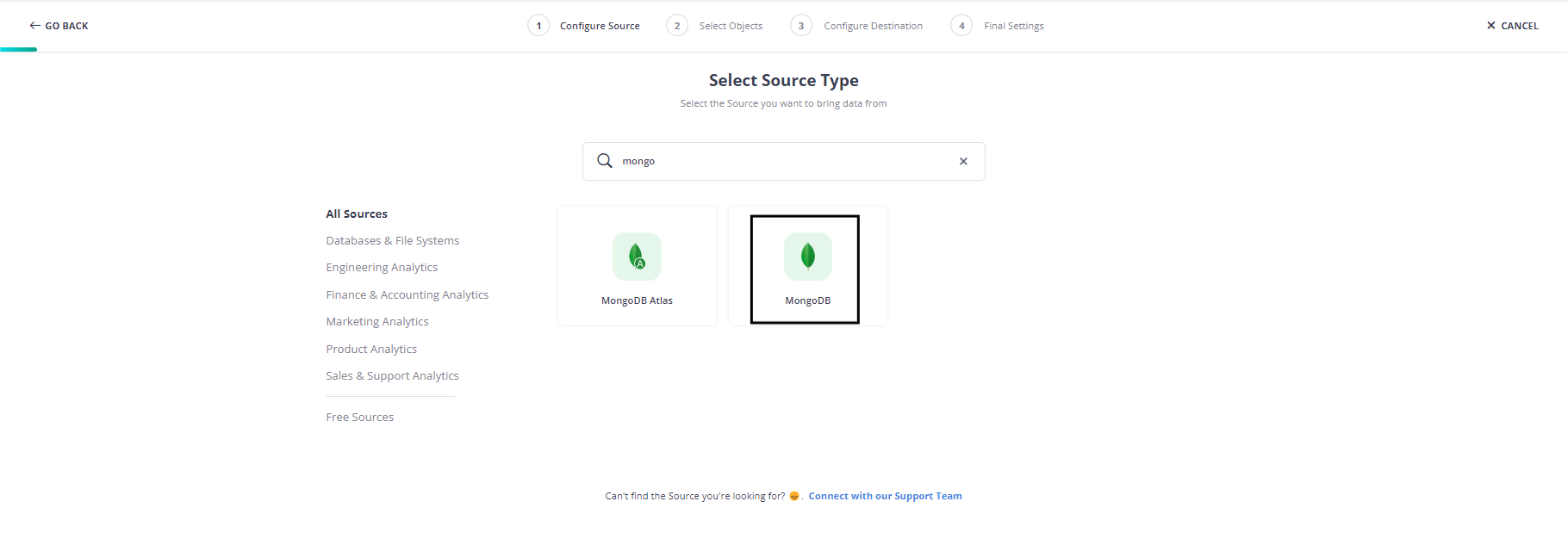Click the search magnifier icon
1568x551 pixels.
(605, 161)
